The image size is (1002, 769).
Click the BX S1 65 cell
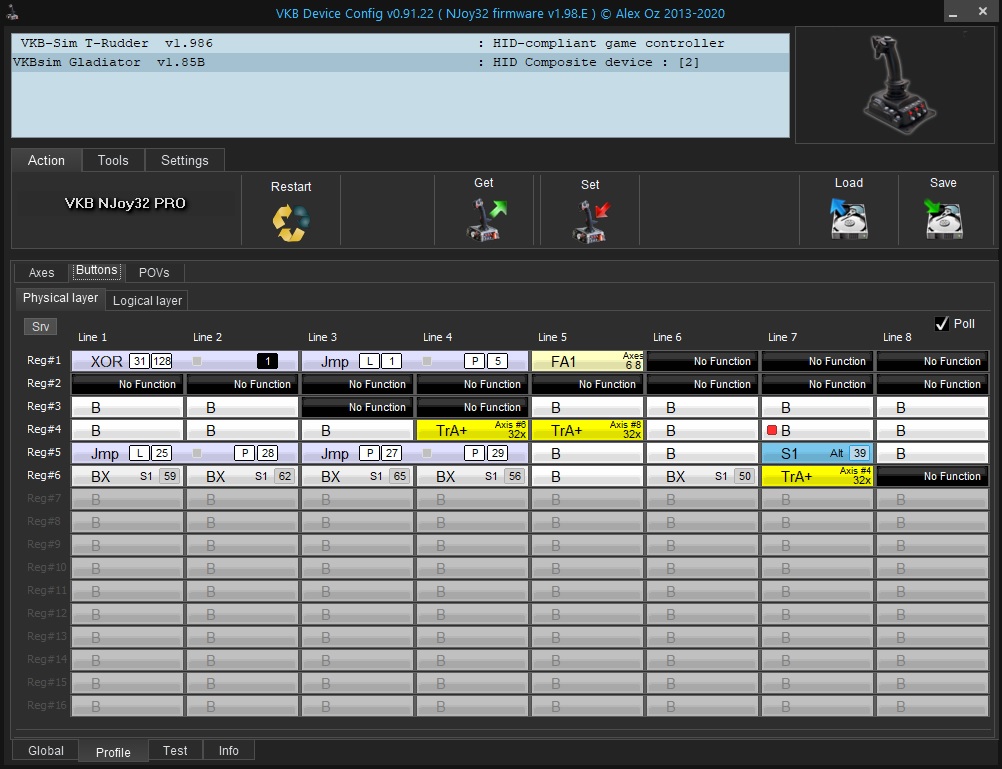357,476
